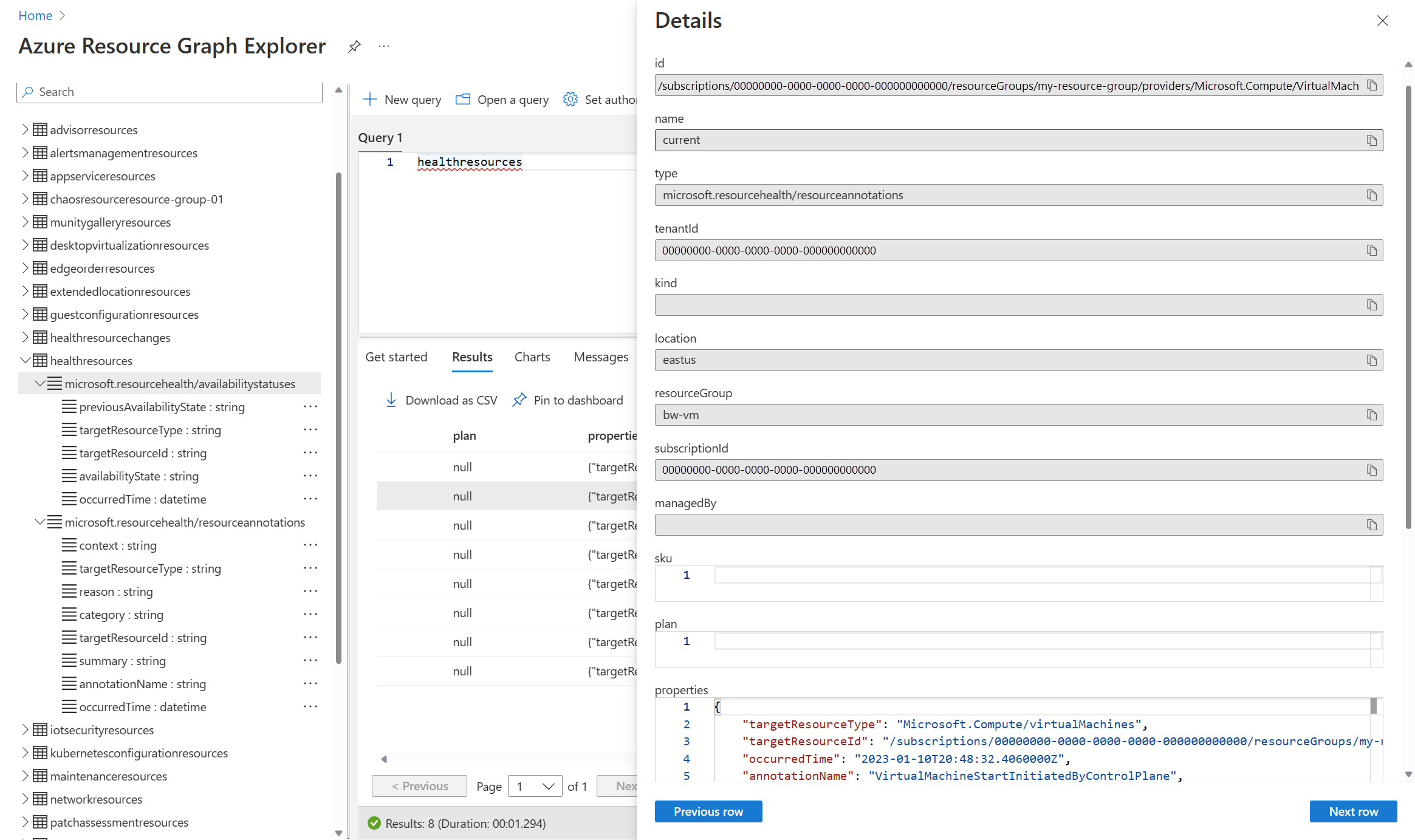Pin Azure Resource Graph Explorer page
The width and height of the screenshot is (1415, 840).
354,47
